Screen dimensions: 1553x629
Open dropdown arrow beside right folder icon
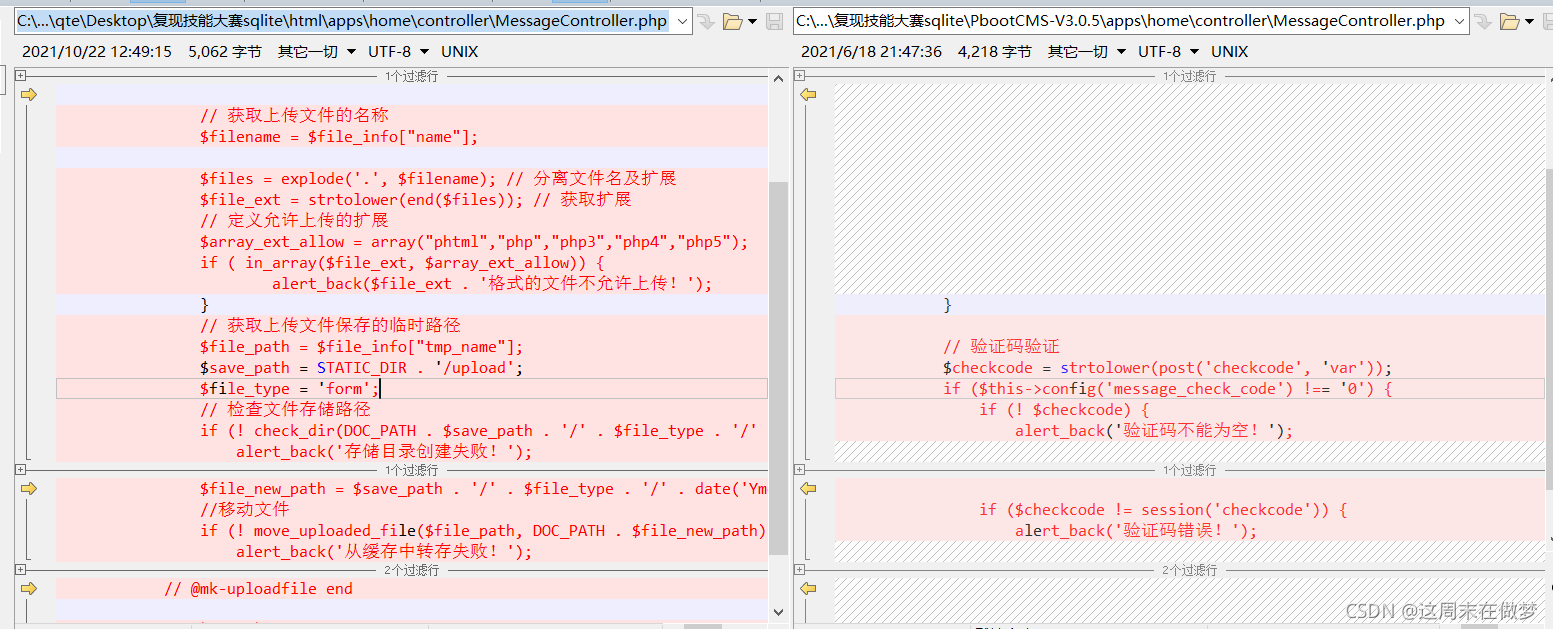(1530, 21)
